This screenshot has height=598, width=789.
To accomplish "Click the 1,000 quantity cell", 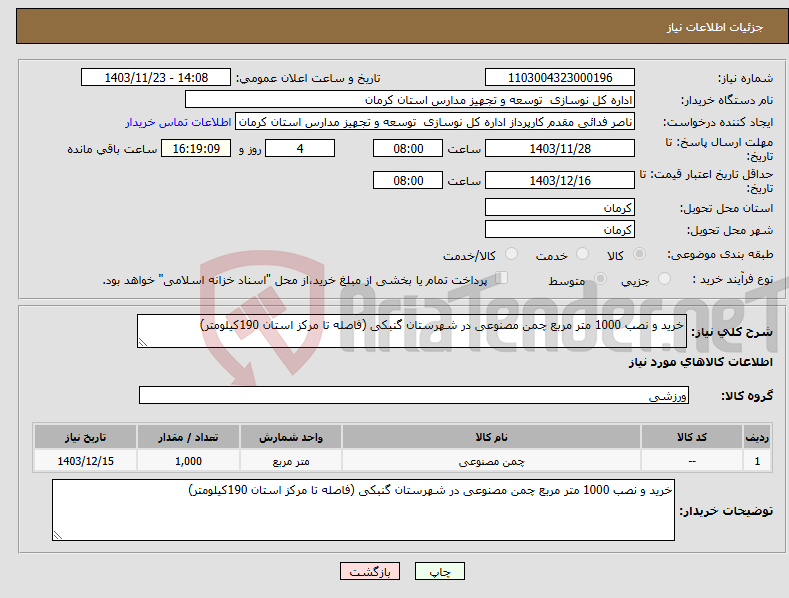I will (188, 461).
